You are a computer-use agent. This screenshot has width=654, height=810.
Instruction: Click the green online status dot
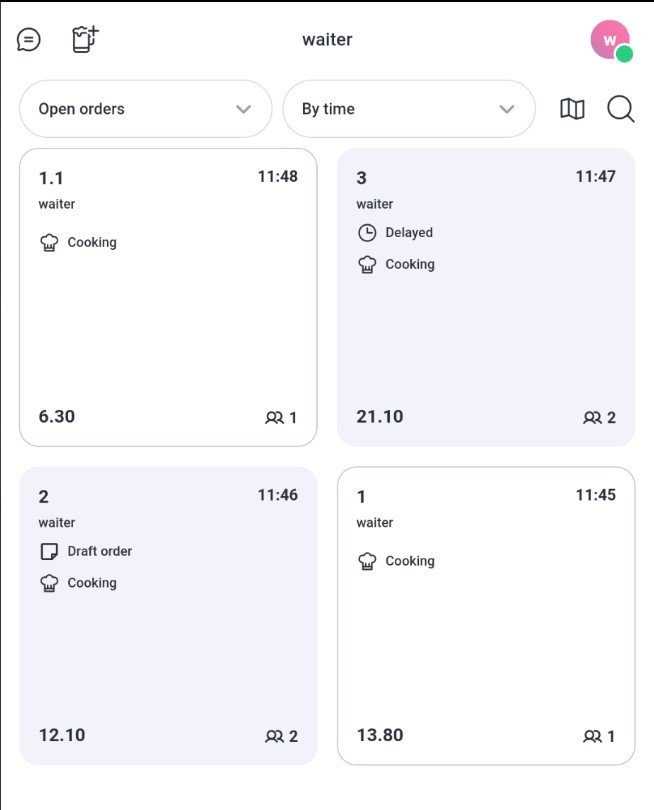[625, 54]
